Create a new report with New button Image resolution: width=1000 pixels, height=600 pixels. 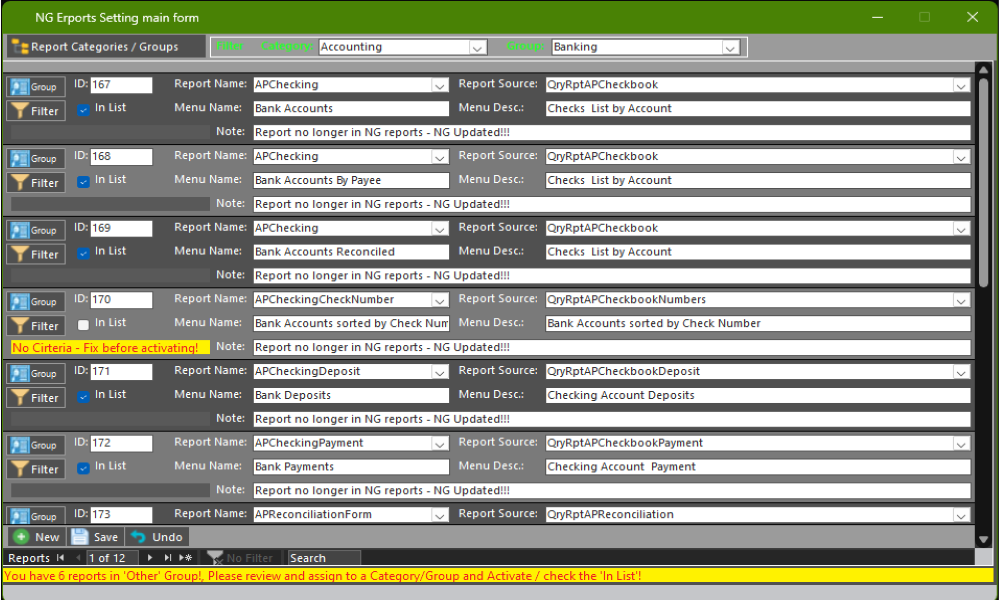point(36,537)
